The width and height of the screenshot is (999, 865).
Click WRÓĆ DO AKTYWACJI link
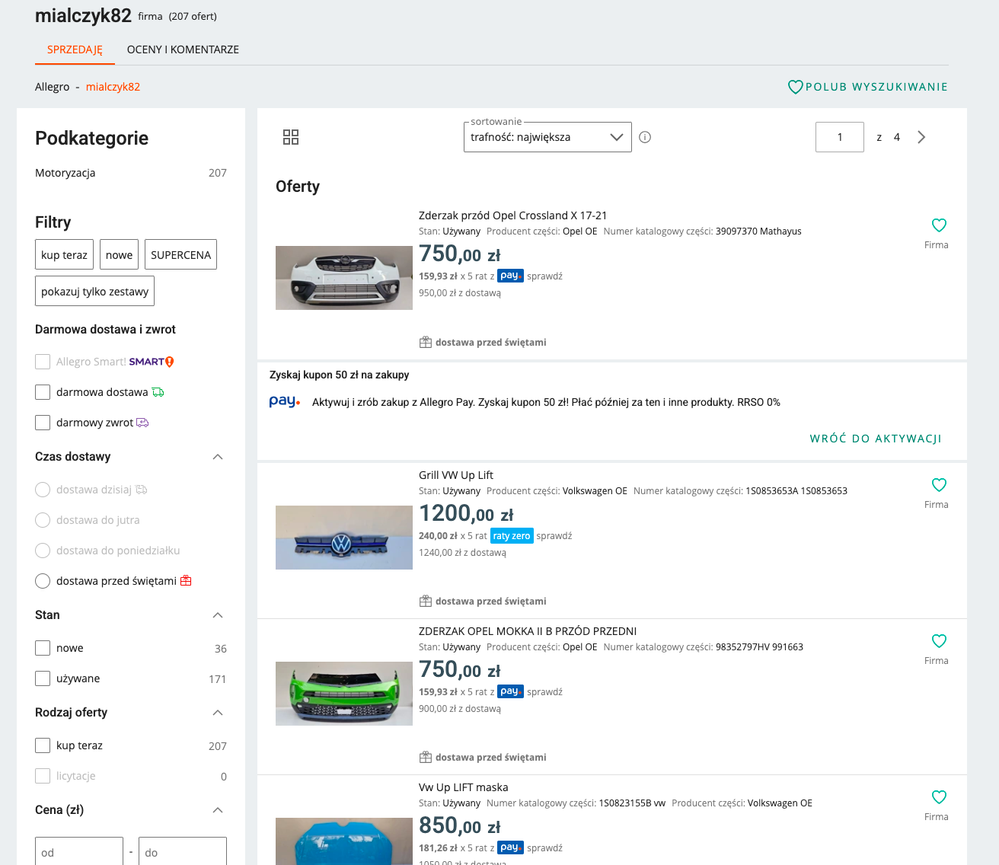[875, 438]
